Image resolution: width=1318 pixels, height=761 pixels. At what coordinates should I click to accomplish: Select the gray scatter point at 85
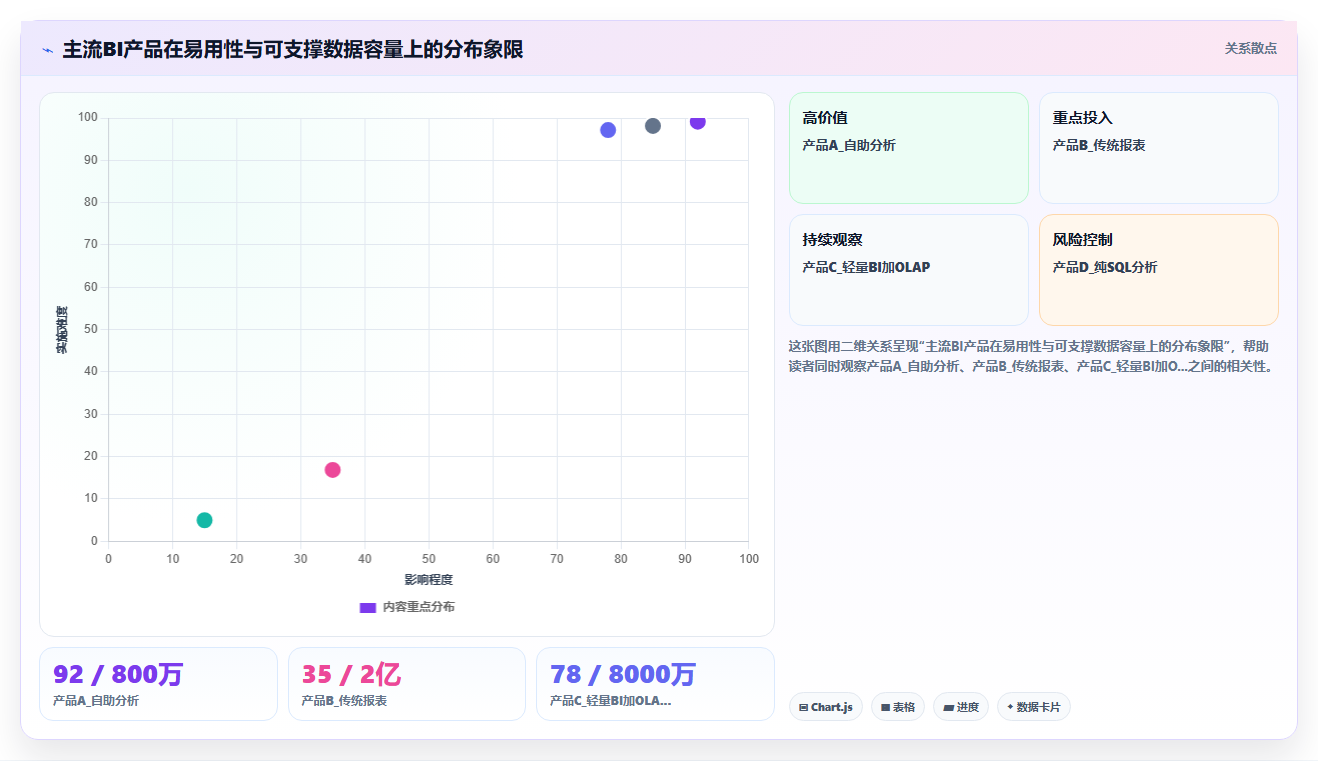coord(653,126)
